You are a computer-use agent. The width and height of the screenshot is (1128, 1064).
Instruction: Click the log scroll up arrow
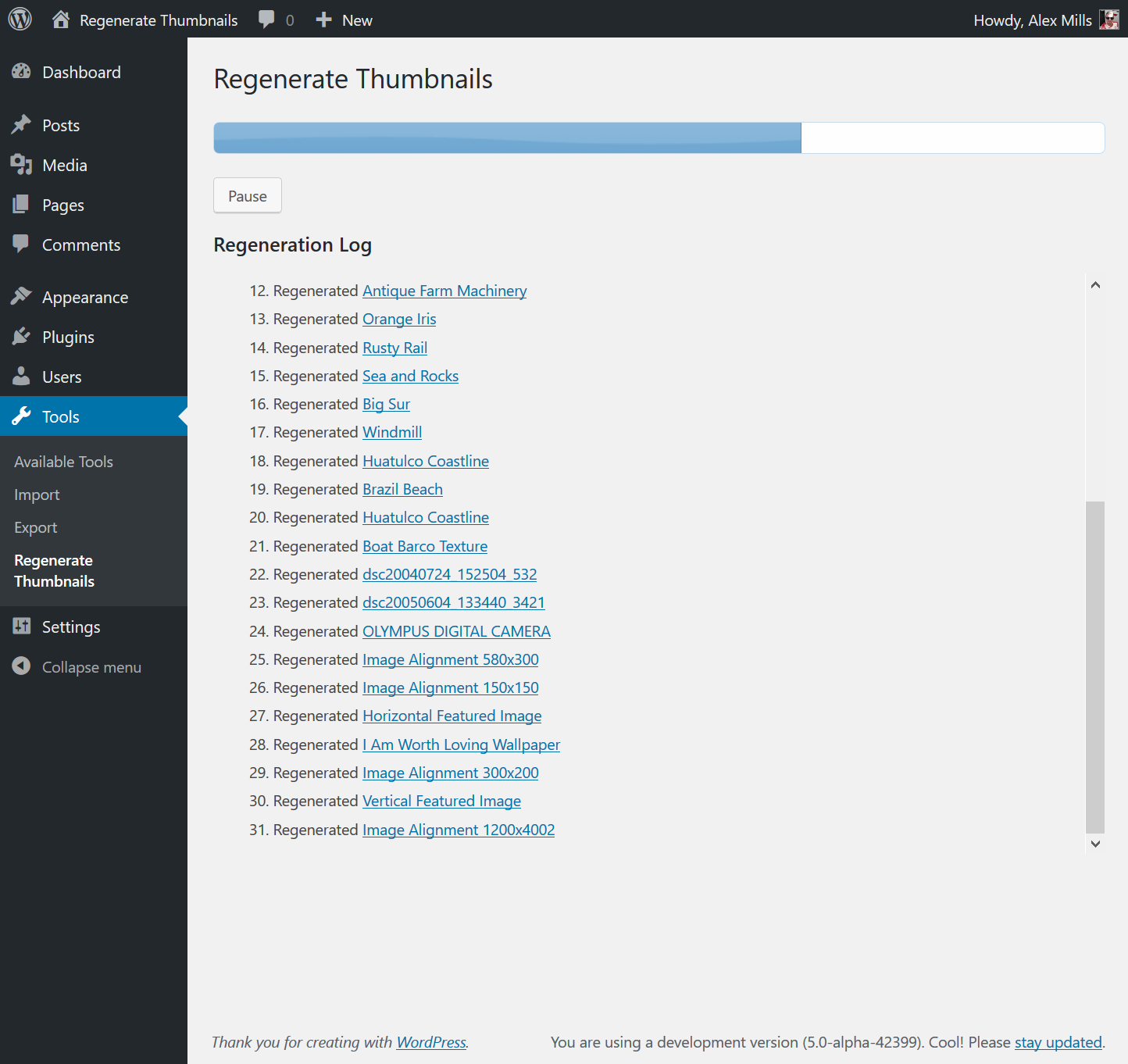click(x=1095, y=285)
